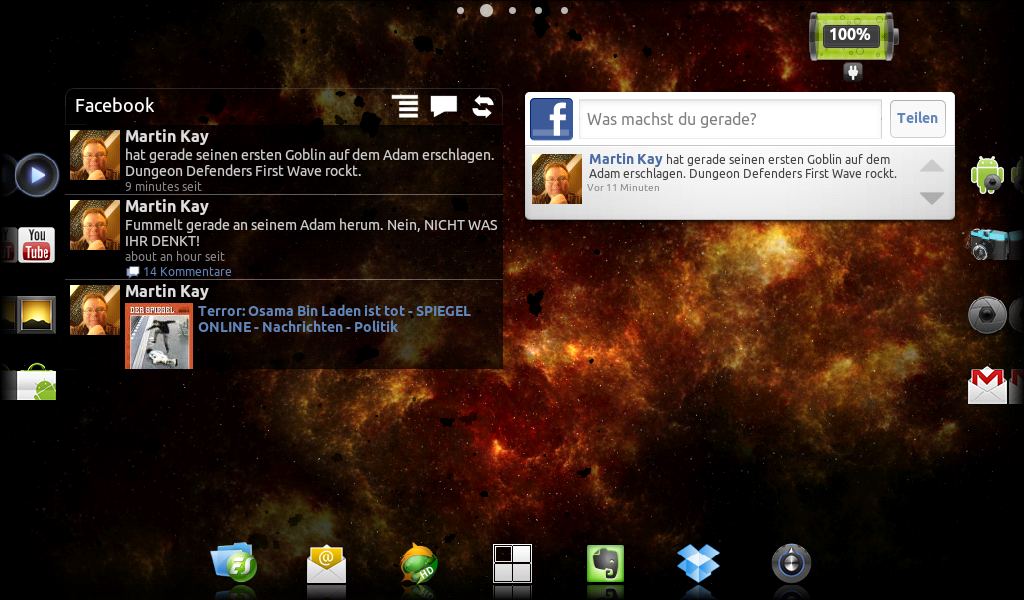
Task: Switch to the last home screen page dot
Action: pyautogui.click(x=564, y=11)
